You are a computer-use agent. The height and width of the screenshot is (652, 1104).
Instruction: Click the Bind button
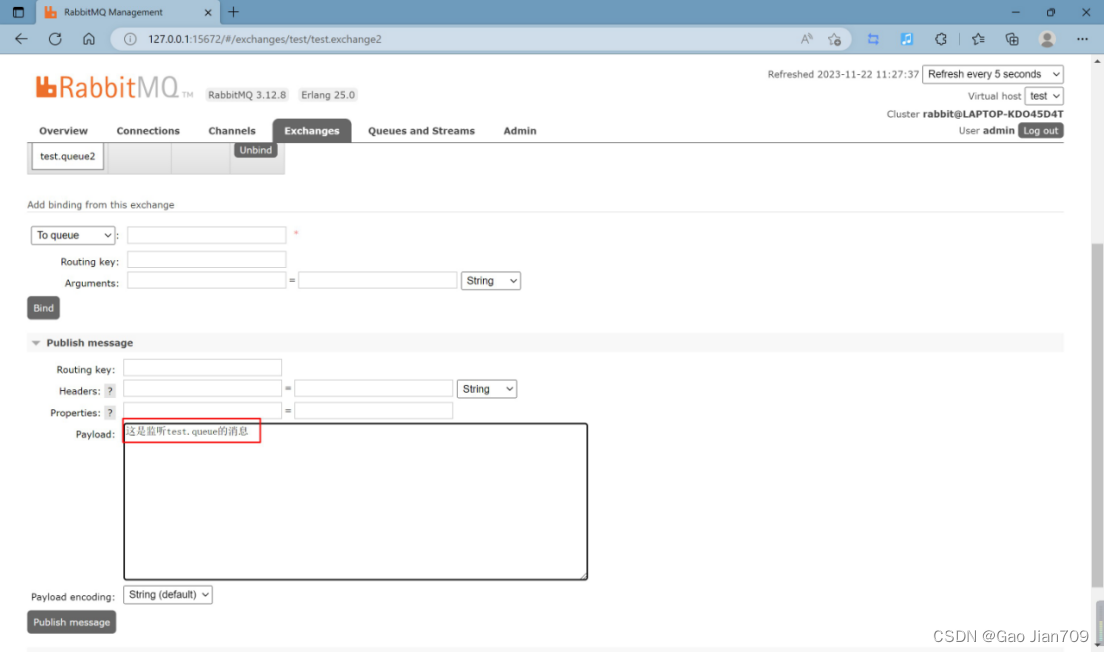[43, 308]
